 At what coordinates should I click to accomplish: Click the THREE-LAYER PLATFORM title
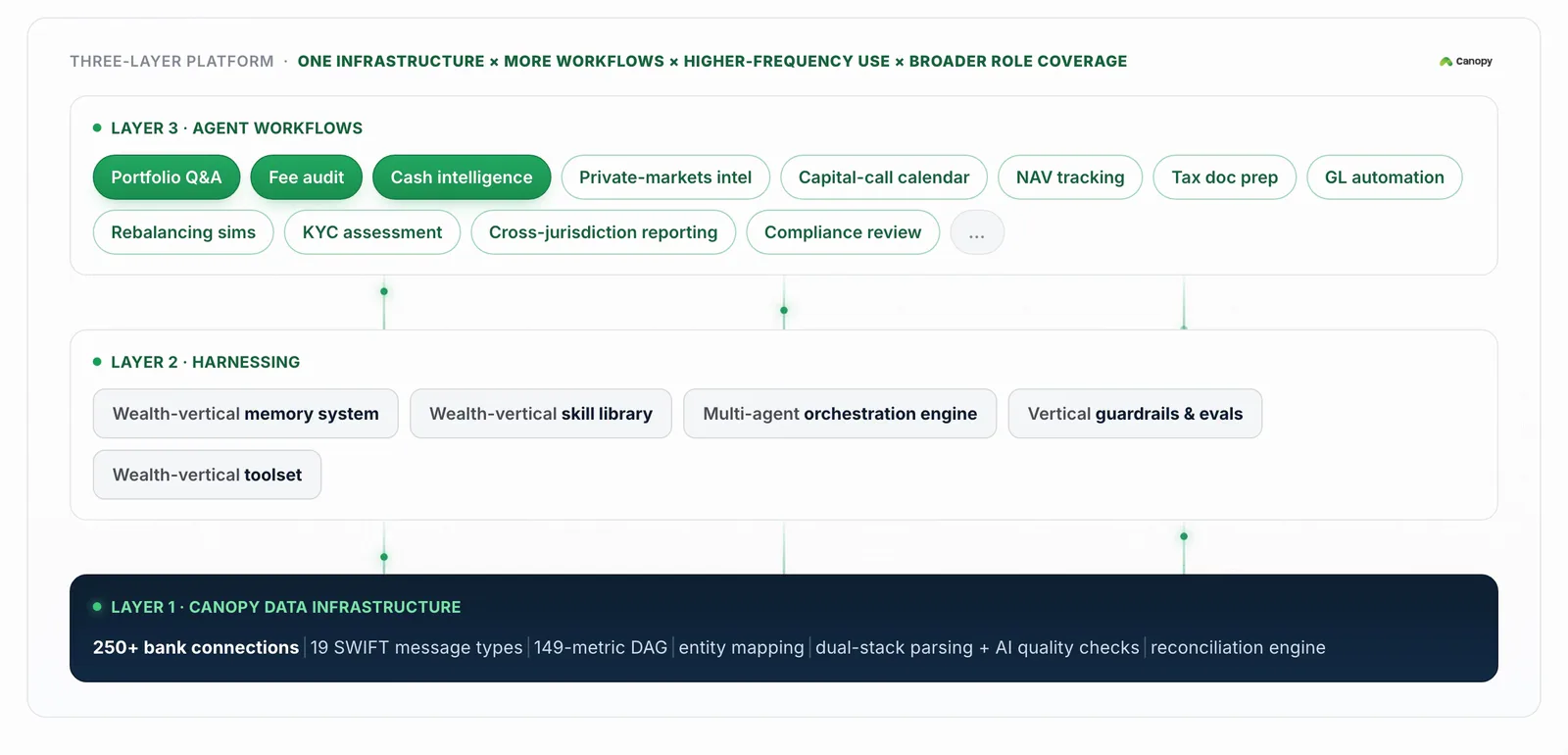click(171, 61)
